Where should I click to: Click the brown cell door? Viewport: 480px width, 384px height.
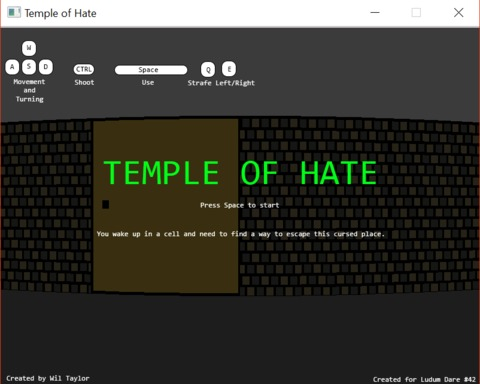pyautogui.click(x=166, y=206)
